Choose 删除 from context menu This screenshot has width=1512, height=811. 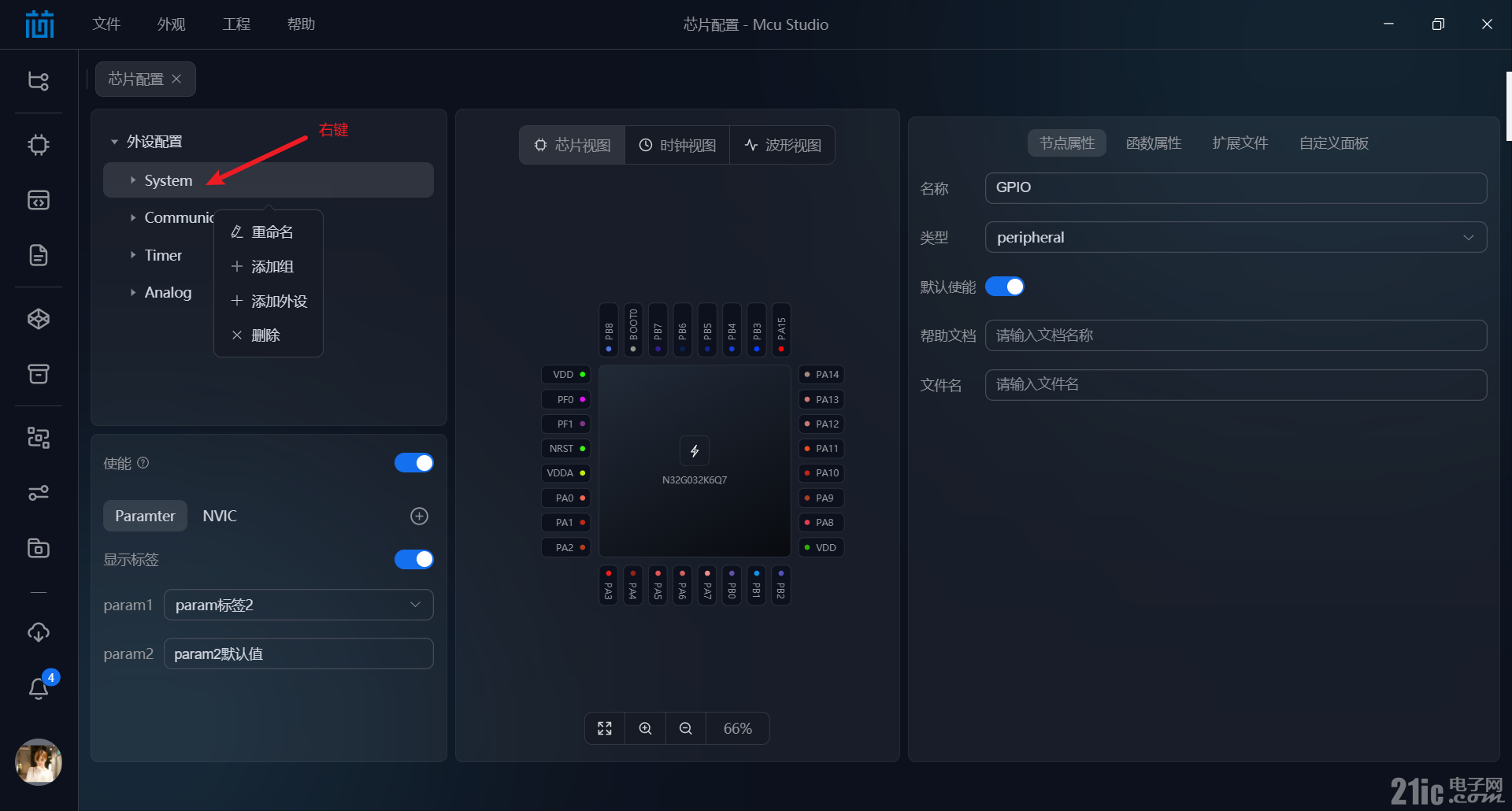point(269,335)
